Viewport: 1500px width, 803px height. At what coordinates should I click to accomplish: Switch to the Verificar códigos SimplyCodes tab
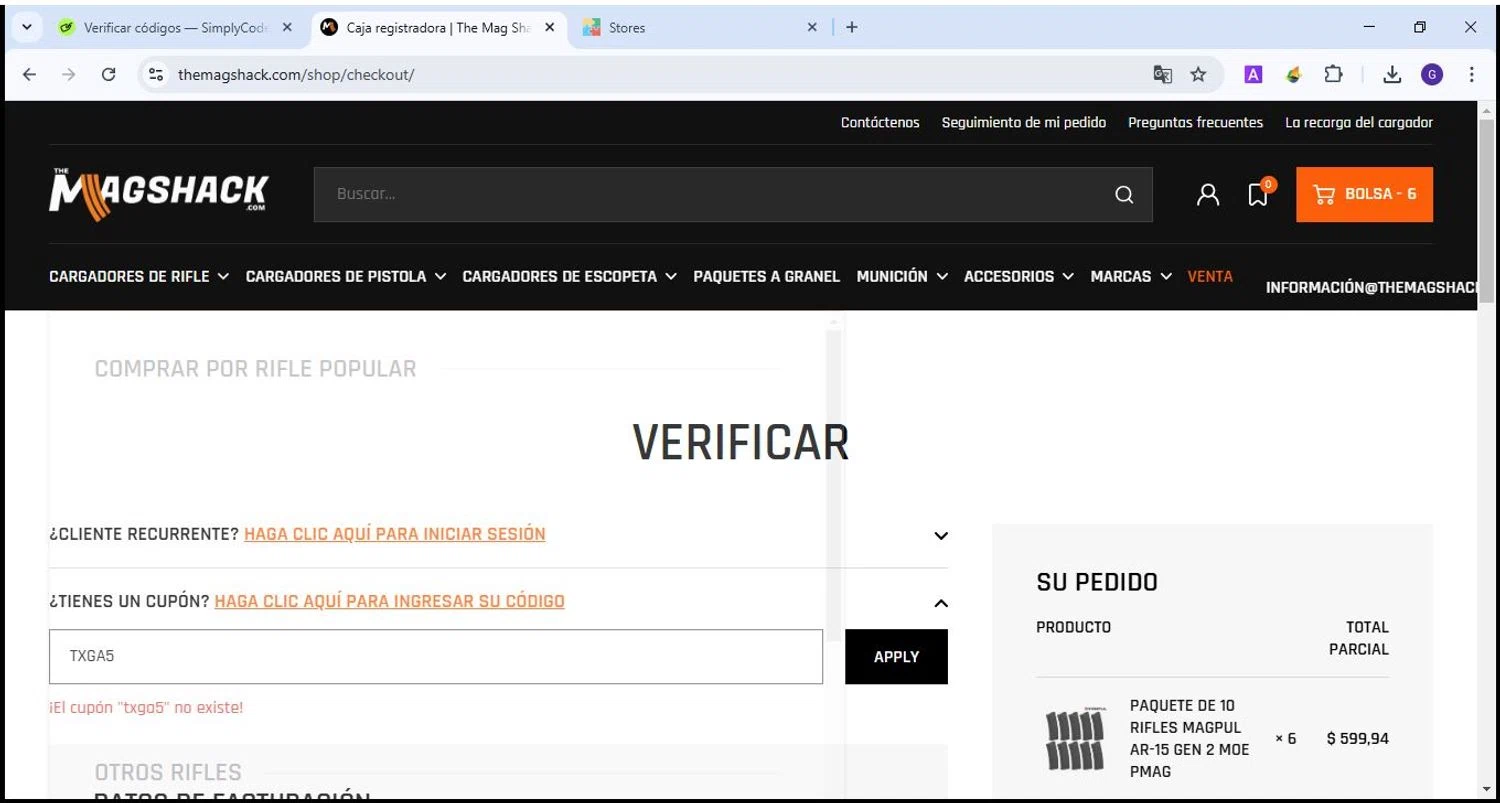tap(175, 28)
